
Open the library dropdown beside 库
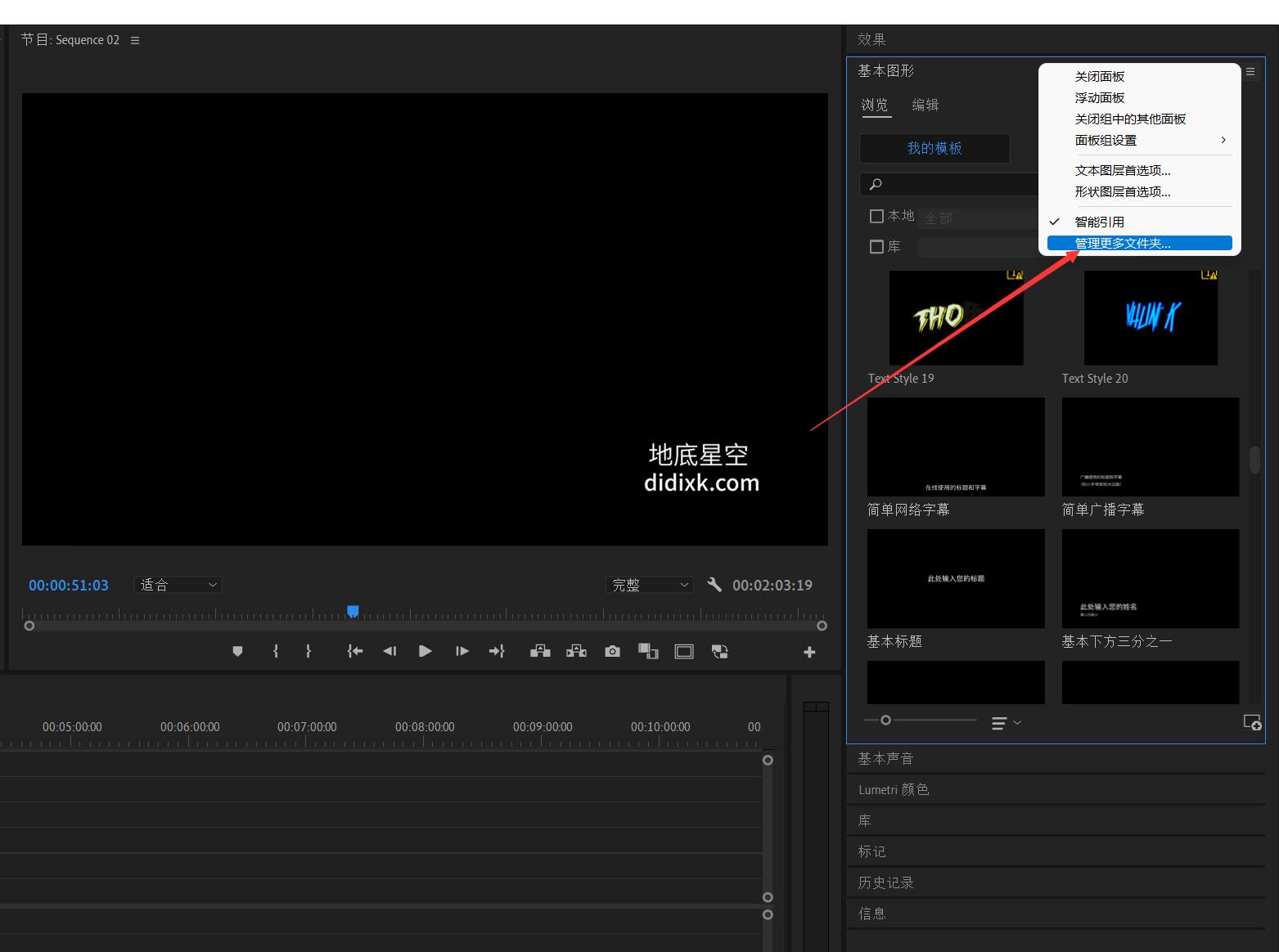[979, 247]
